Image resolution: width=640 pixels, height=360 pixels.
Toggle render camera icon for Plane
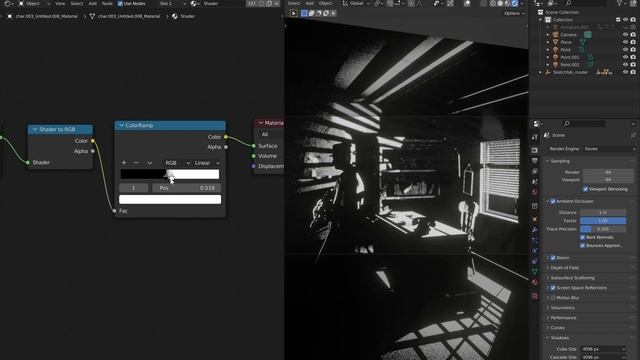[x=633, y=42]
